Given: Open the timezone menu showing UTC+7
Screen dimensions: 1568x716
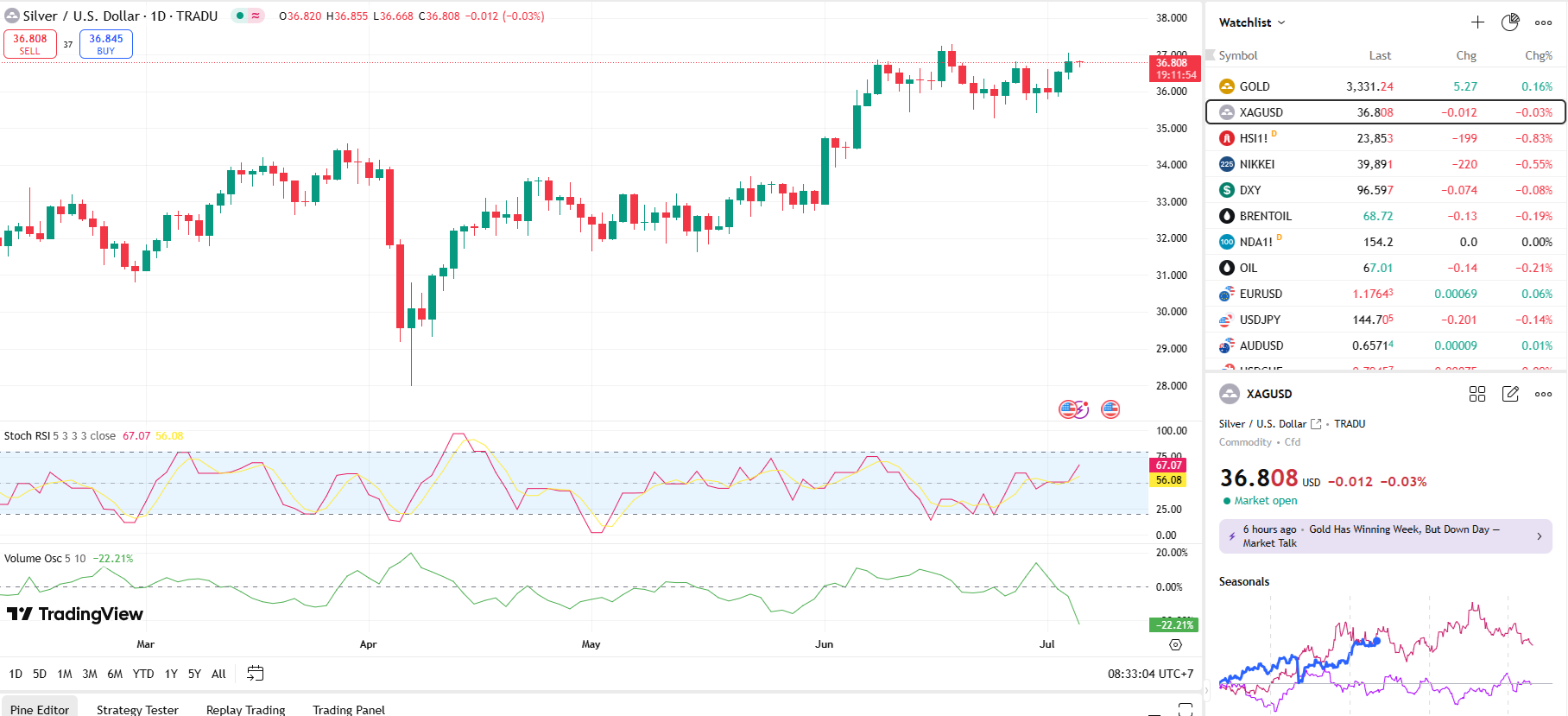Looking at the screenshot, I should coord(1152,674).
